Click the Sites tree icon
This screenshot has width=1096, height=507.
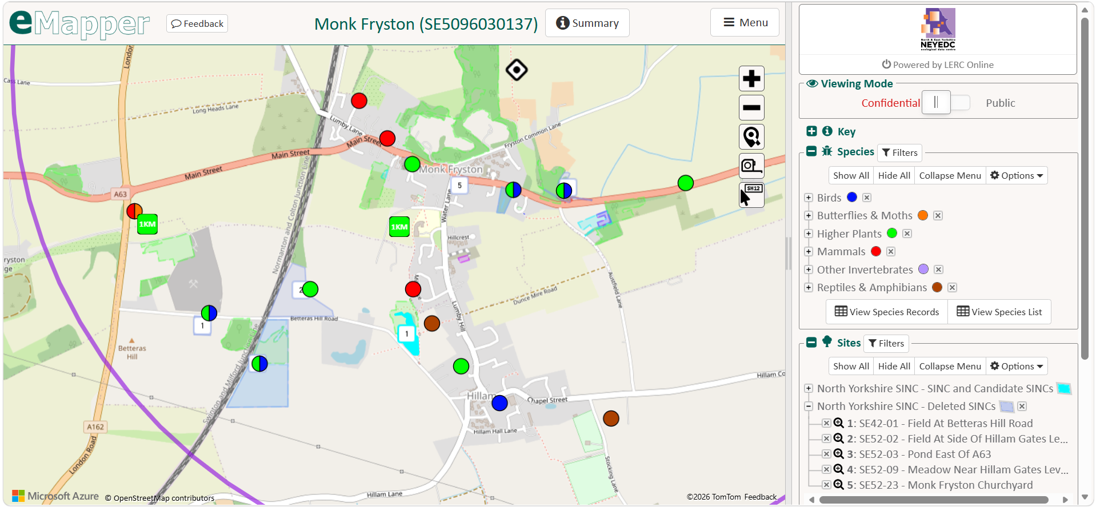pos(827,342)
